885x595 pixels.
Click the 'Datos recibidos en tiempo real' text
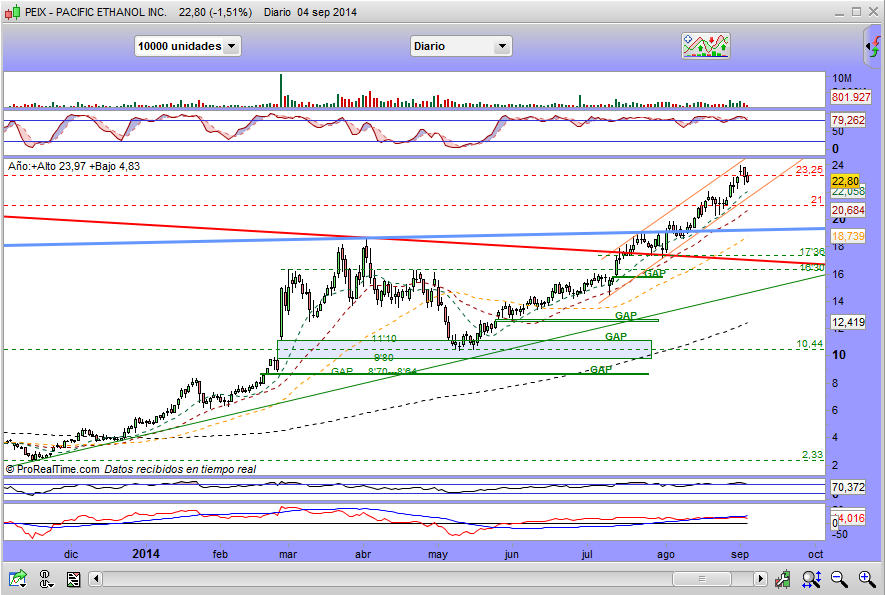pyautogui.click(x=180, y=469)
